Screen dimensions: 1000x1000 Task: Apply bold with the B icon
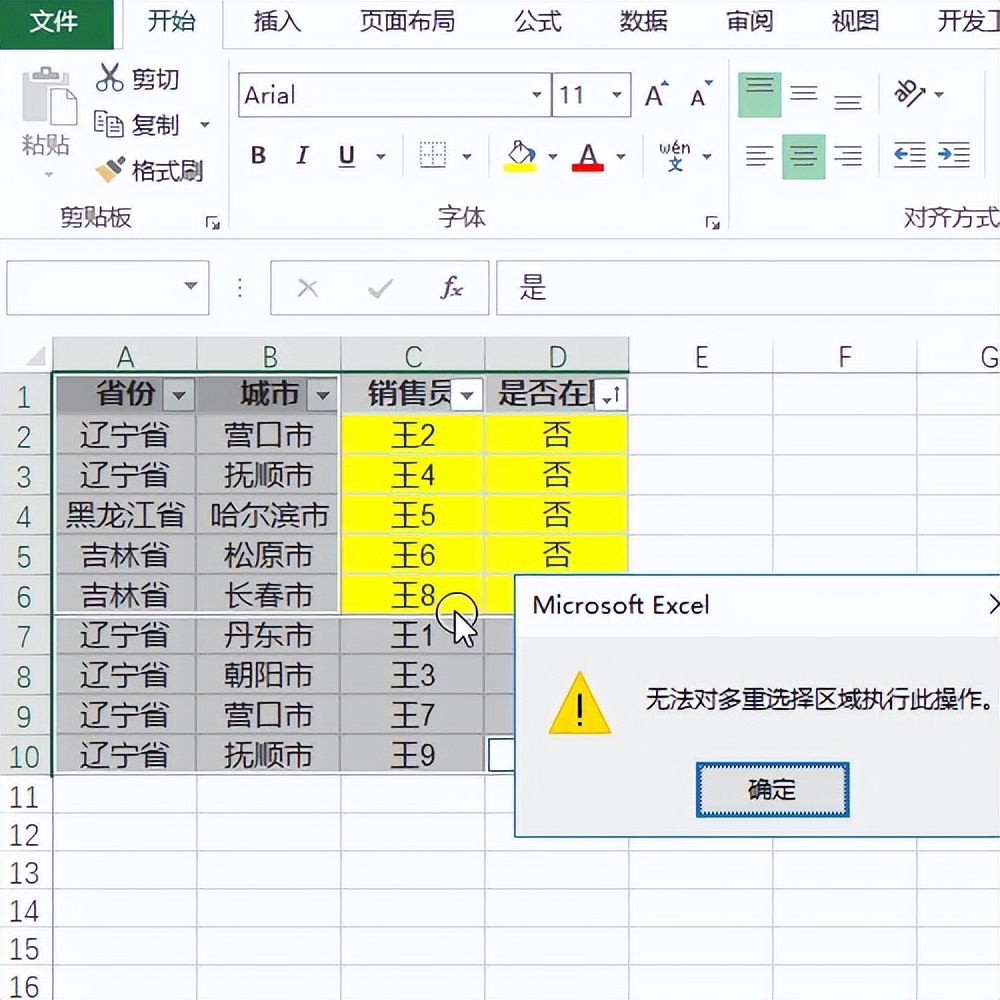click(257, 156)
